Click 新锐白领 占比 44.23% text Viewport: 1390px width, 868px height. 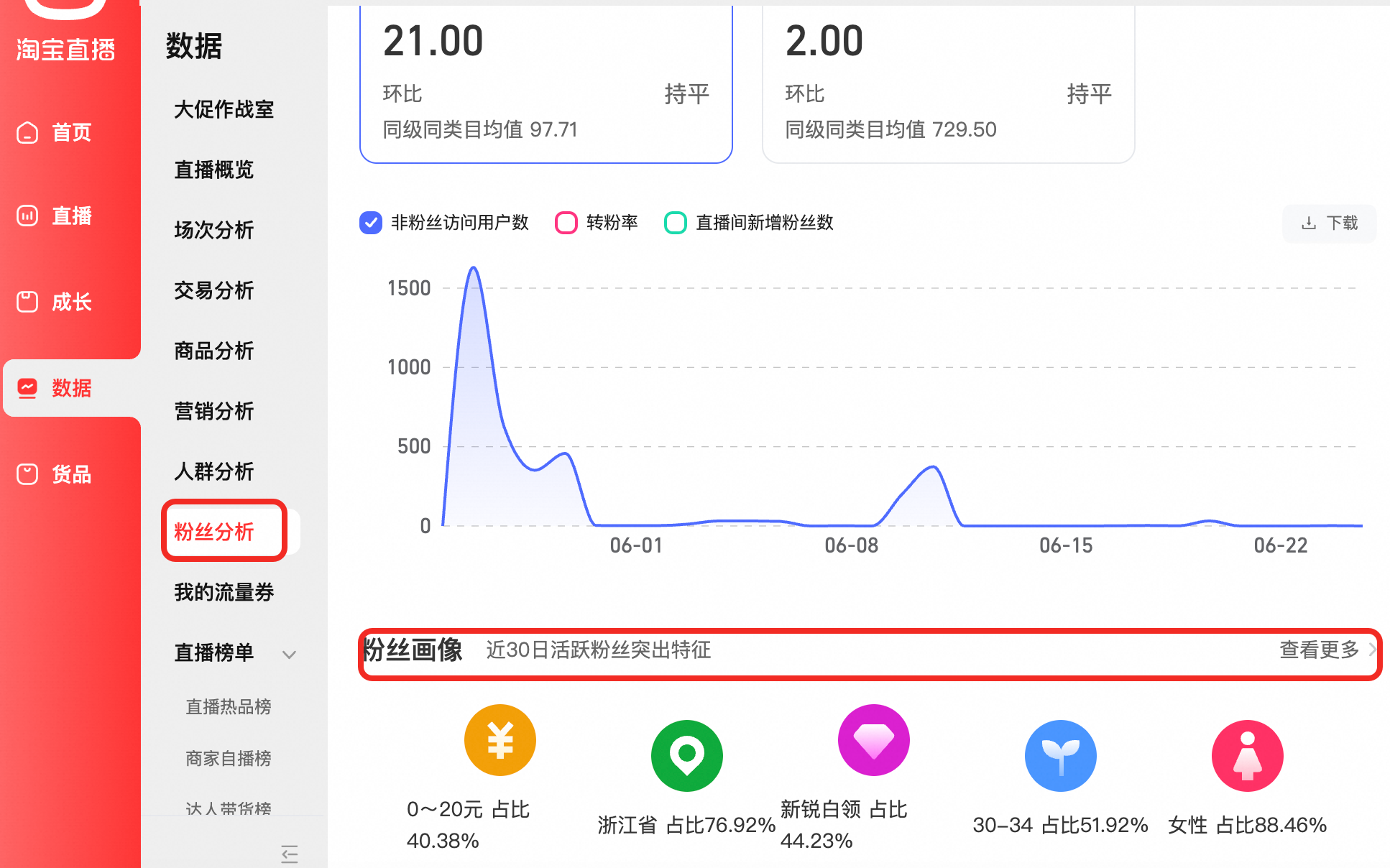pos(844,825)
